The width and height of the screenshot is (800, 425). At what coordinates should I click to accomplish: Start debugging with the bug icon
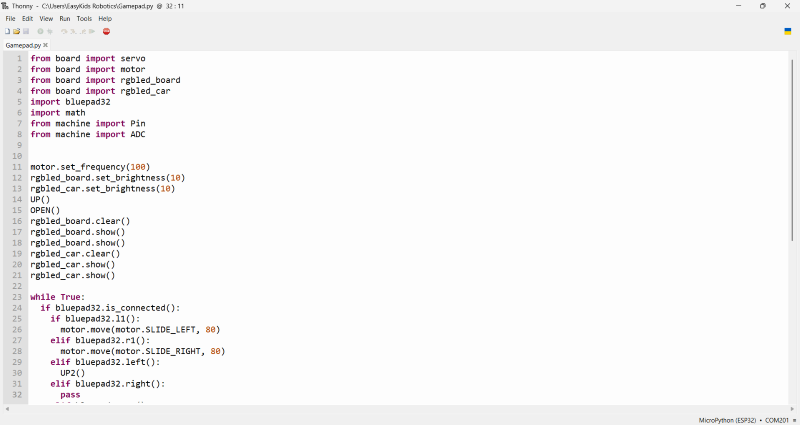coord(50,31)
